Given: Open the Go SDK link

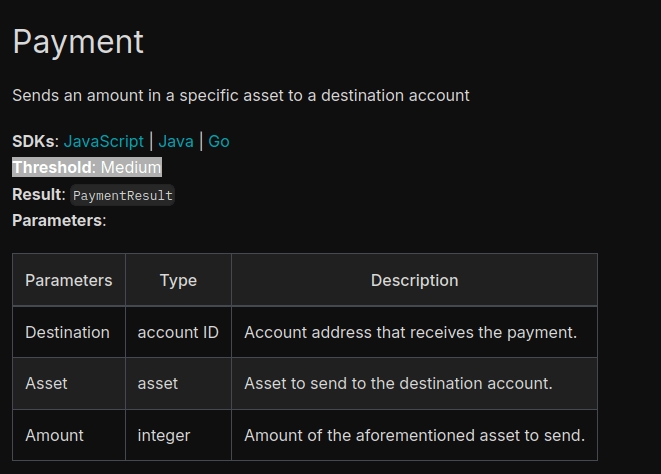Looking at the screenshot, I should click(219, 141).
